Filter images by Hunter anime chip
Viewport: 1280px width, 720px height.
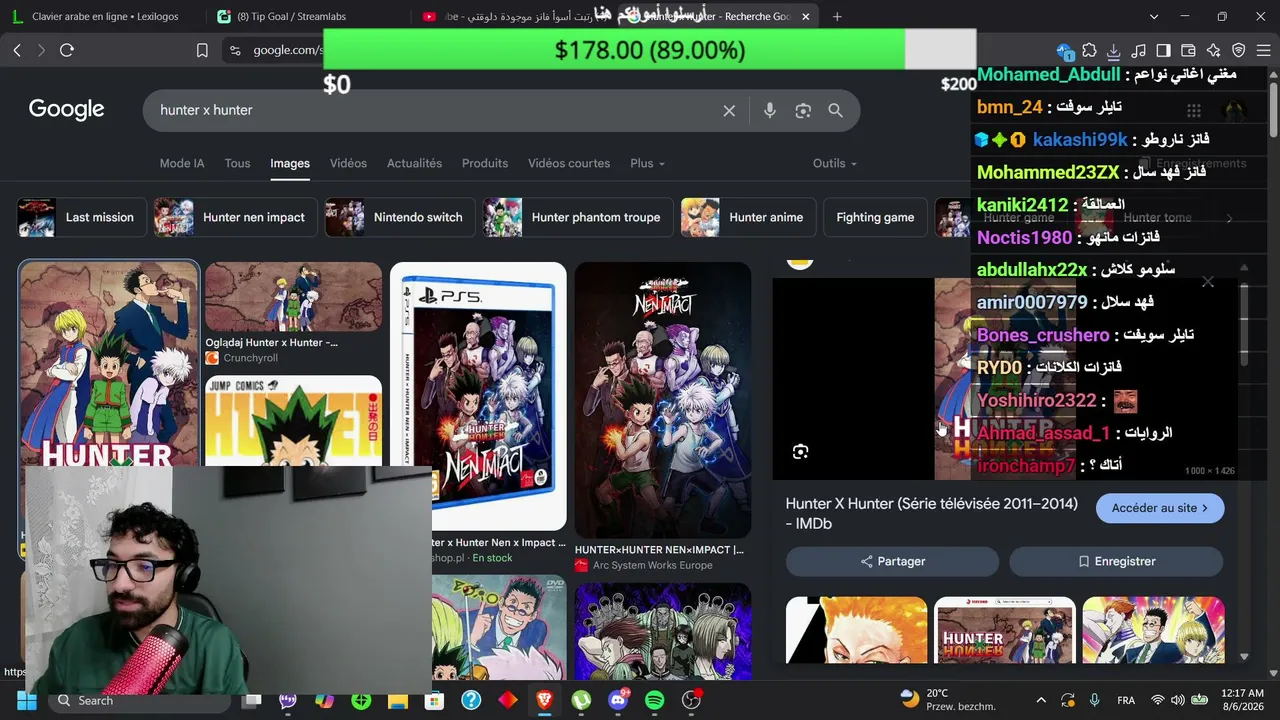point(748,217)
